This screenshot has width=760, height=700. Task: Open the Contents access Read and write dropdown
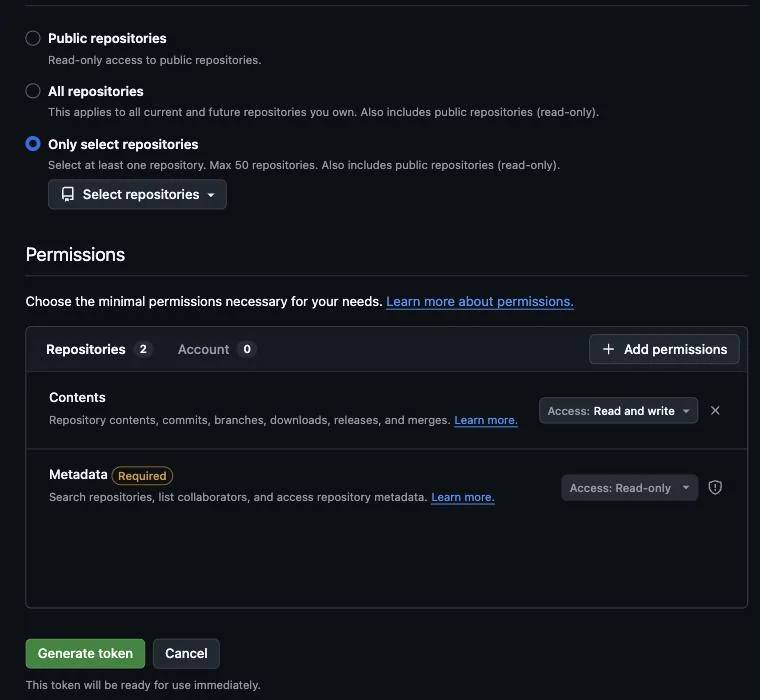tap(618, 411)
